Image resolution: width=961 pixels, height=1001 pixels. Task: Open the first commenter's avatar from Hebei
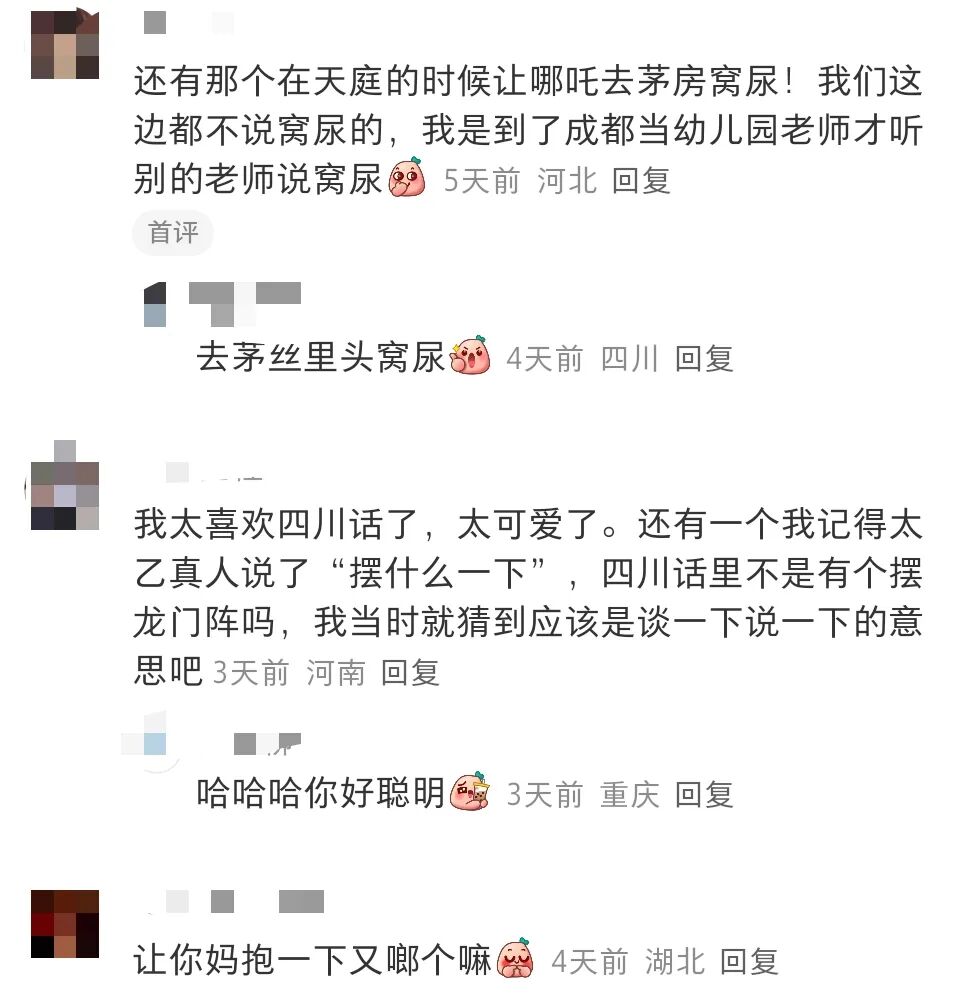point(65,45)
